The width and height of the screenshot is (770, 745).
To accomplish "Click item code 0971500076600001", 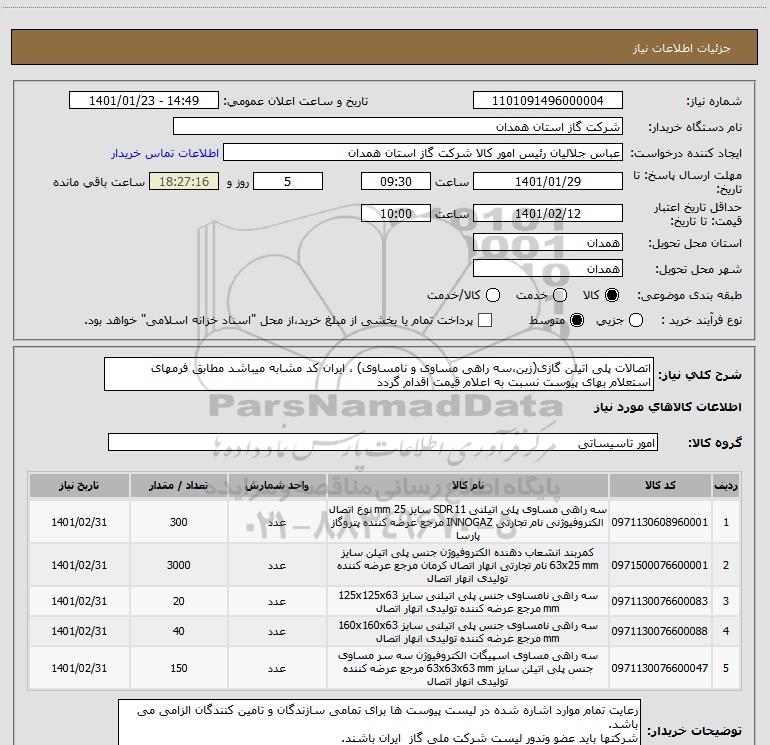I will point(660,565).
